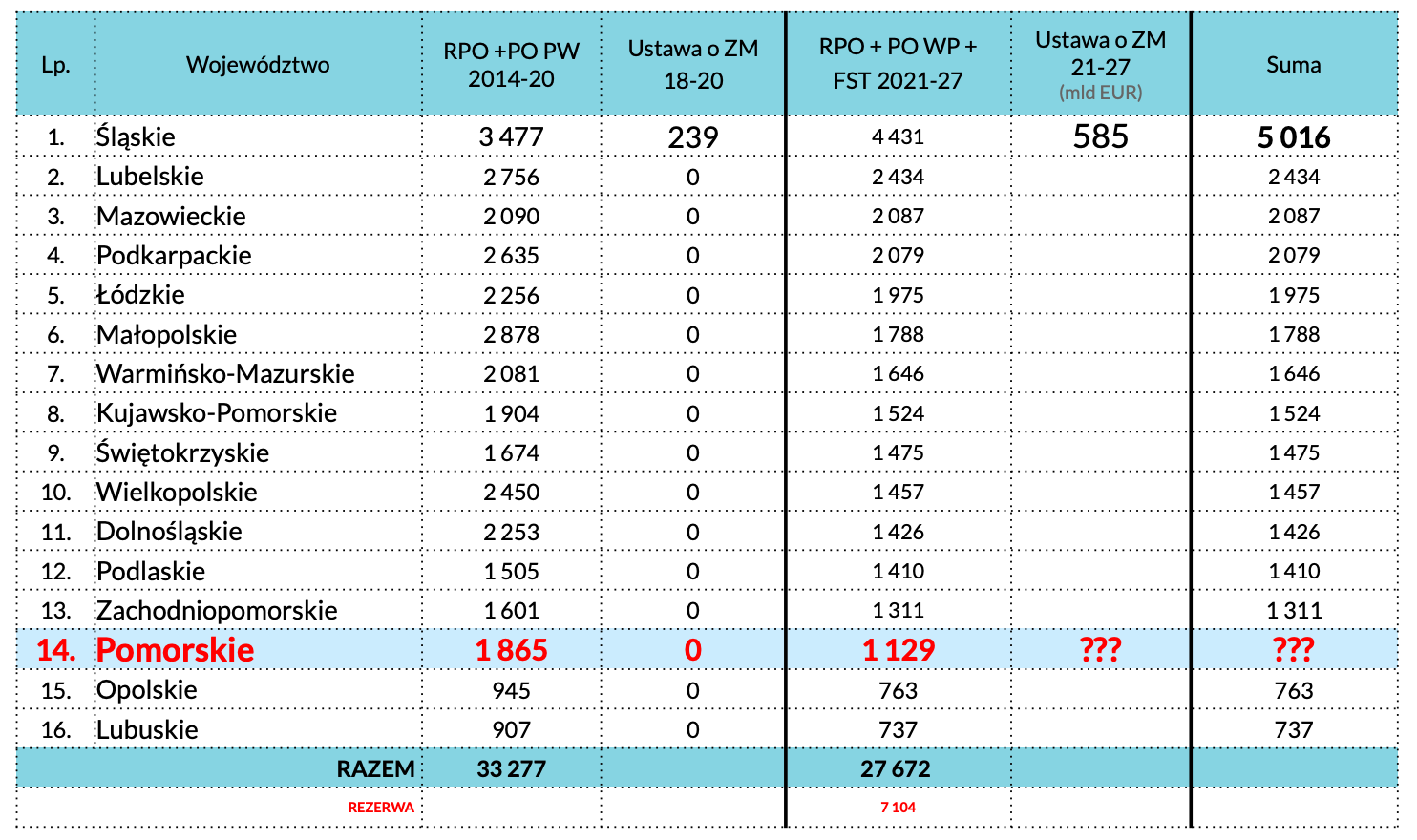Click the Suma value 763 for Opolskie
This screenshot has height=840, width=1417.
coord(1294,691)
